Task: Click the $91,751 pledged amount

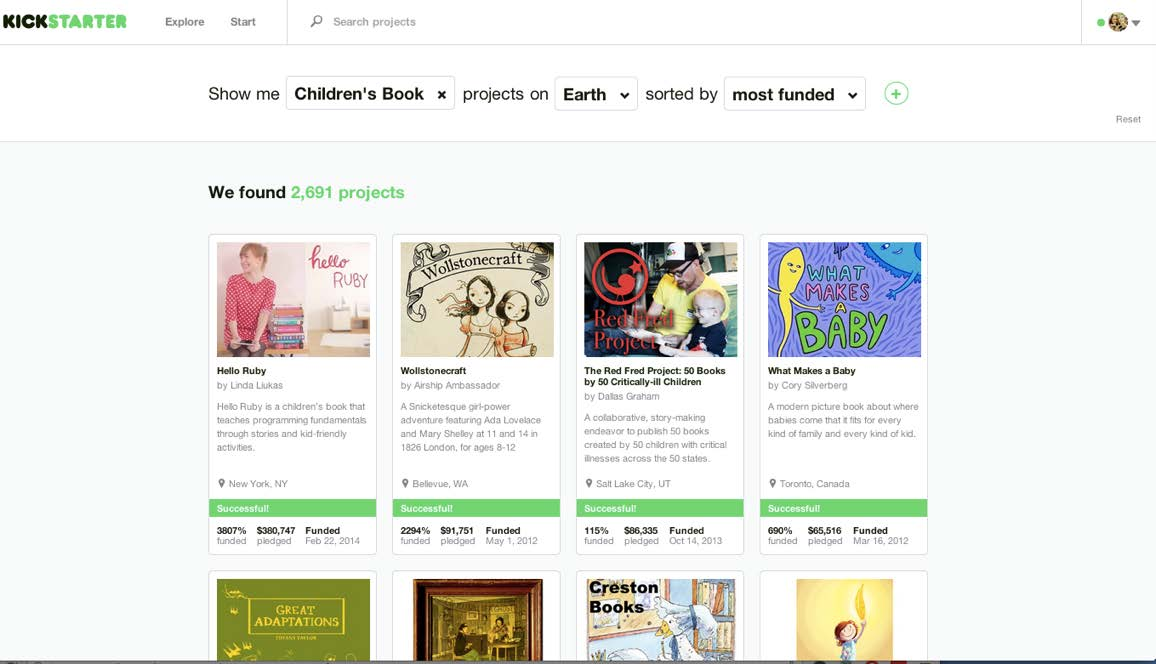Action: 457,531
